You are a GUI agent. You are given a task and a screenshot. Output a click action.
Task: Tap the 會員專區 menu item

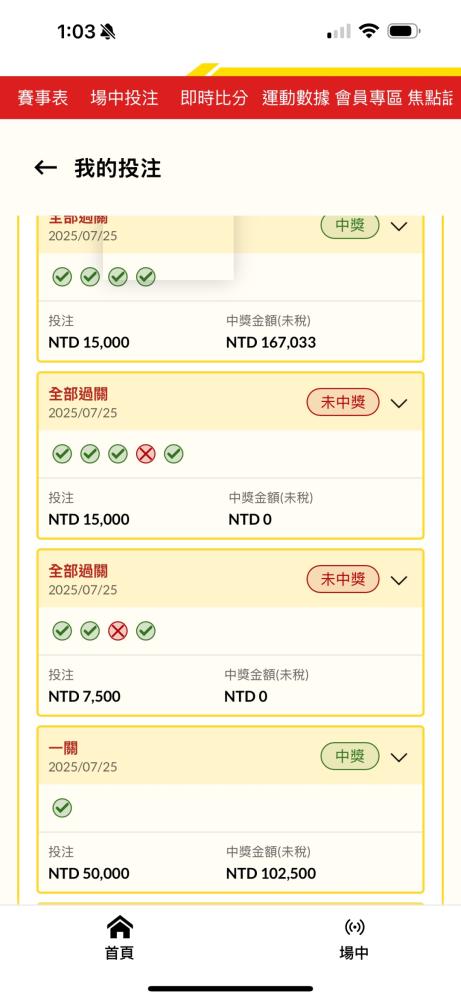(369, 98)
